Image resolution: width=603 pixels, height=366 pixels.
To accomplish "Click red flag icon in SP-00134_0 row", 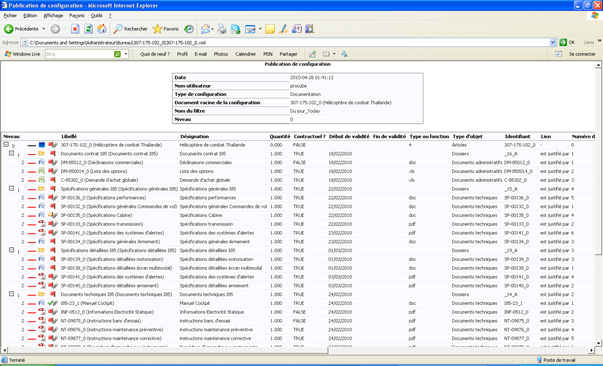I will pos(52,241).
